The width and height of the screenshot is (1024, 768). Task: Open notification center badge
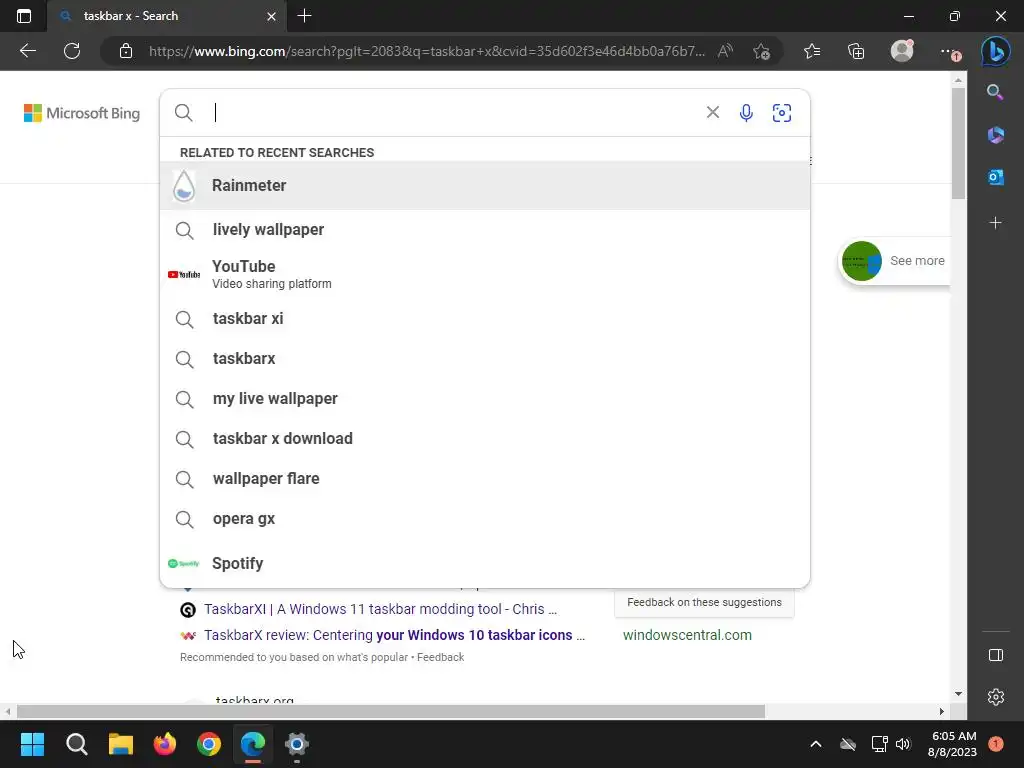click(x=995, y=744)
